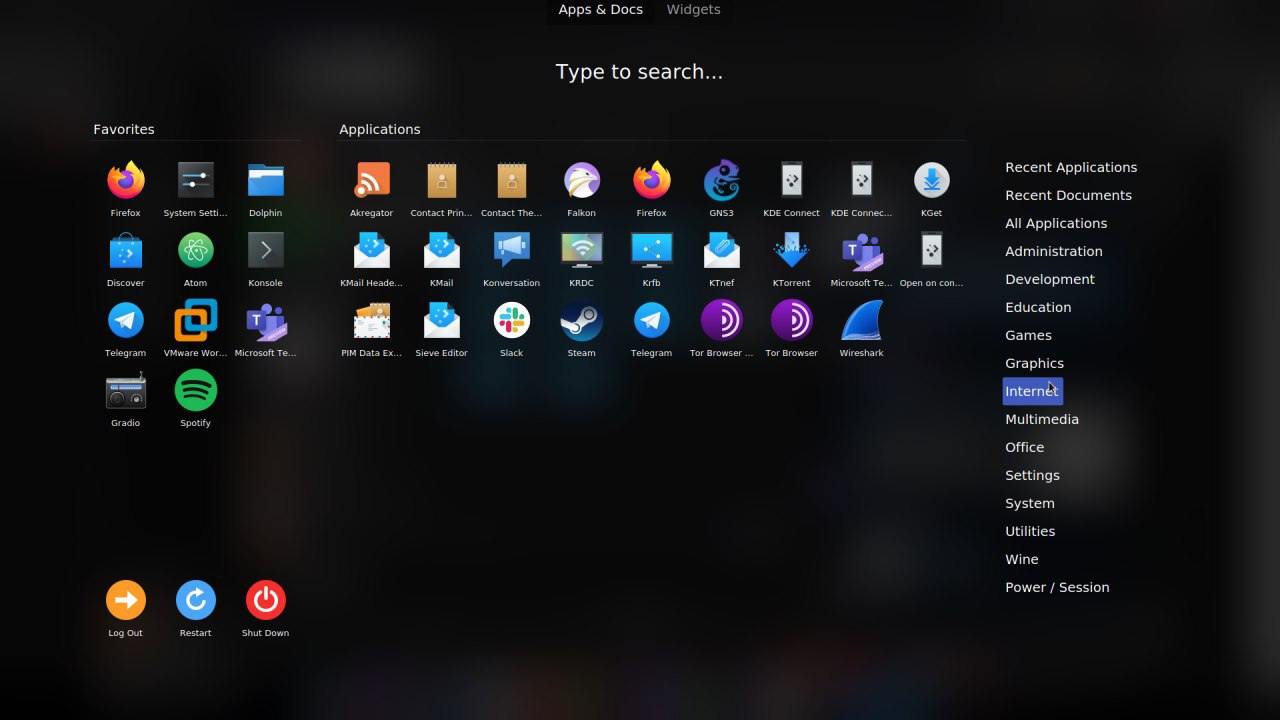Show the Recent Documents category

[x=1068, y=195]
